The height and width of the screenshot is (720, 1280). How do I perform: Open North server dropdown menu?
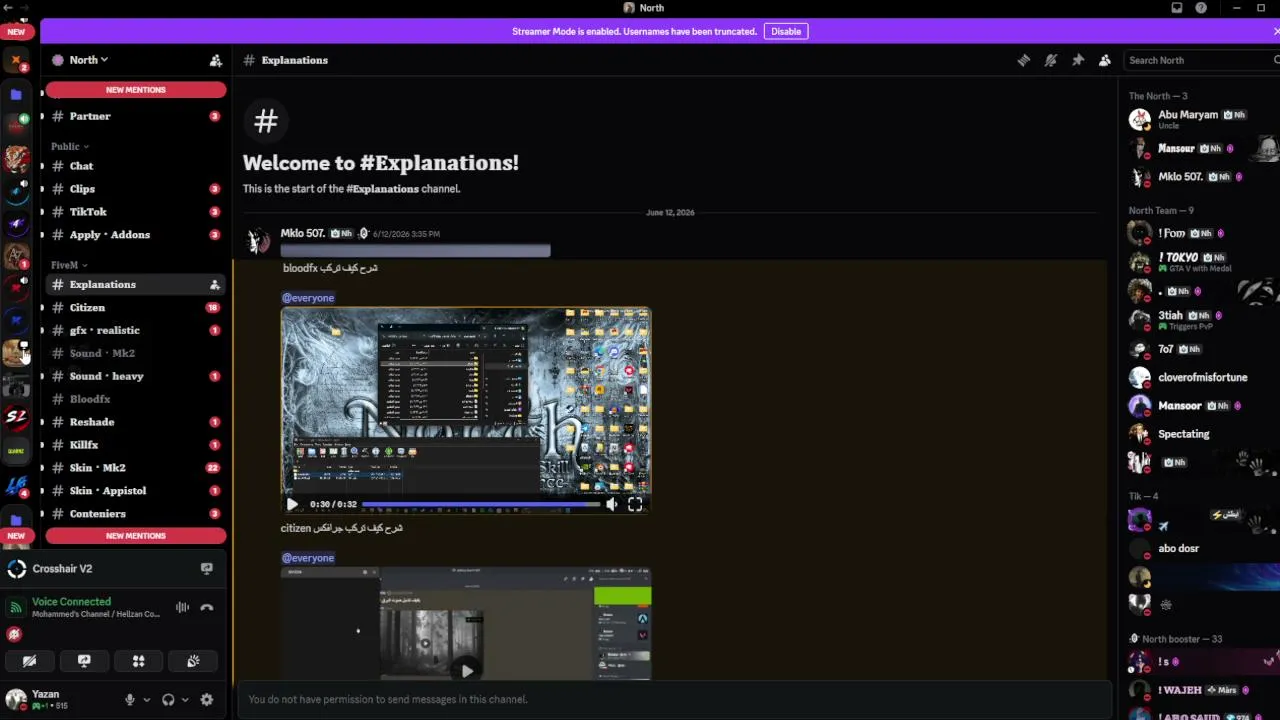pos(88,60)
